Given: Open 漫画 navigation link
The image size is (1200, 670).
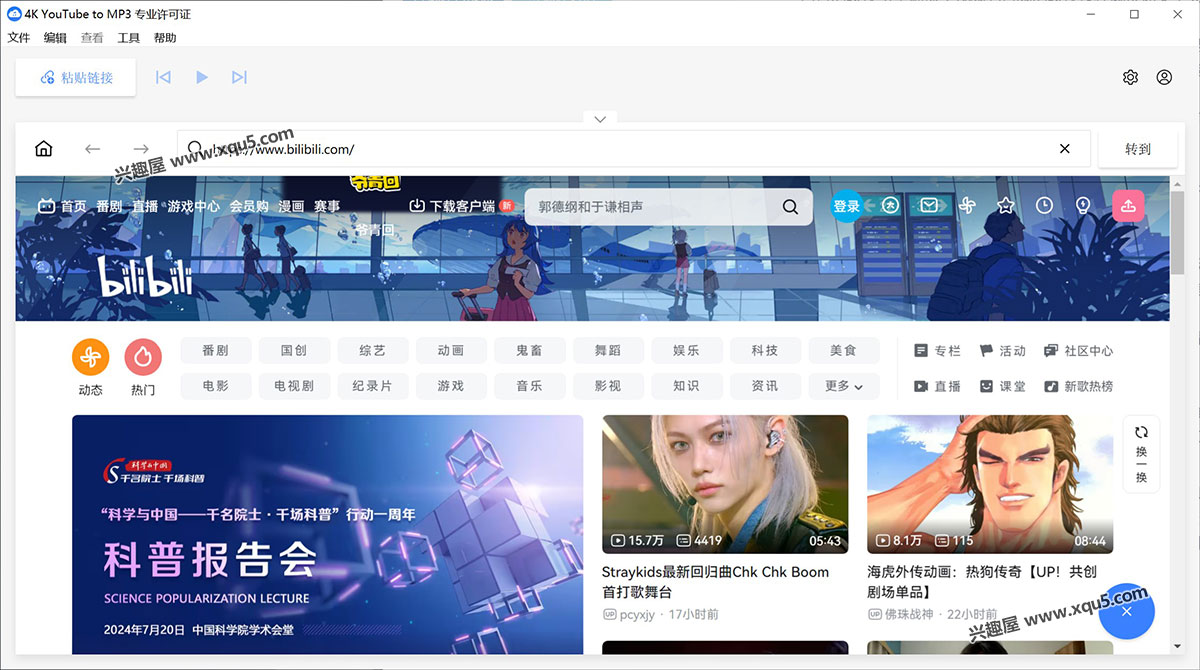Looking at the screenshot, I should click(x=291, y=206).
